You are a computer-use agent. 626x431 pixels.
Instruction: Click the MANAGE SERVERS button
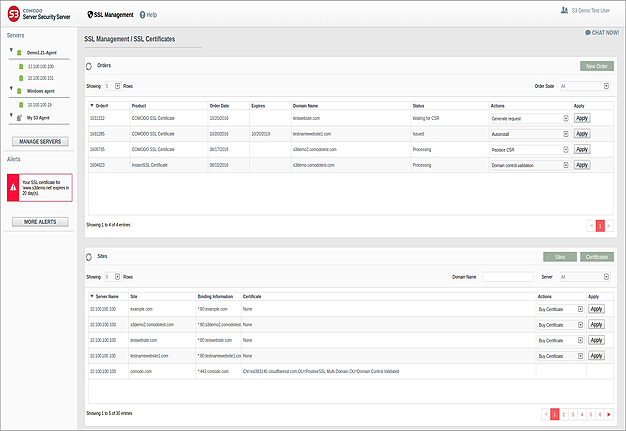(40, 143)
